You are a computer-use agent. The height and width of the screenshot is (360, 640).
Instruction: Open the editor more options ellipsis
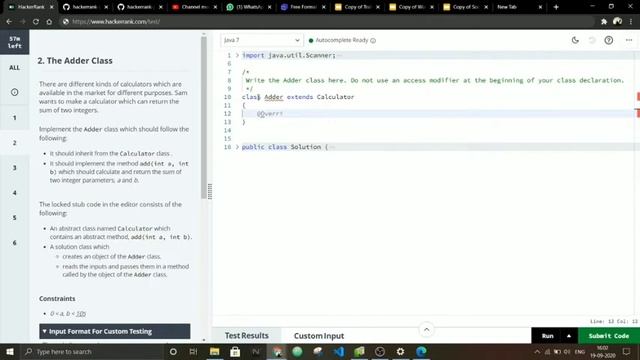[629, 40]
